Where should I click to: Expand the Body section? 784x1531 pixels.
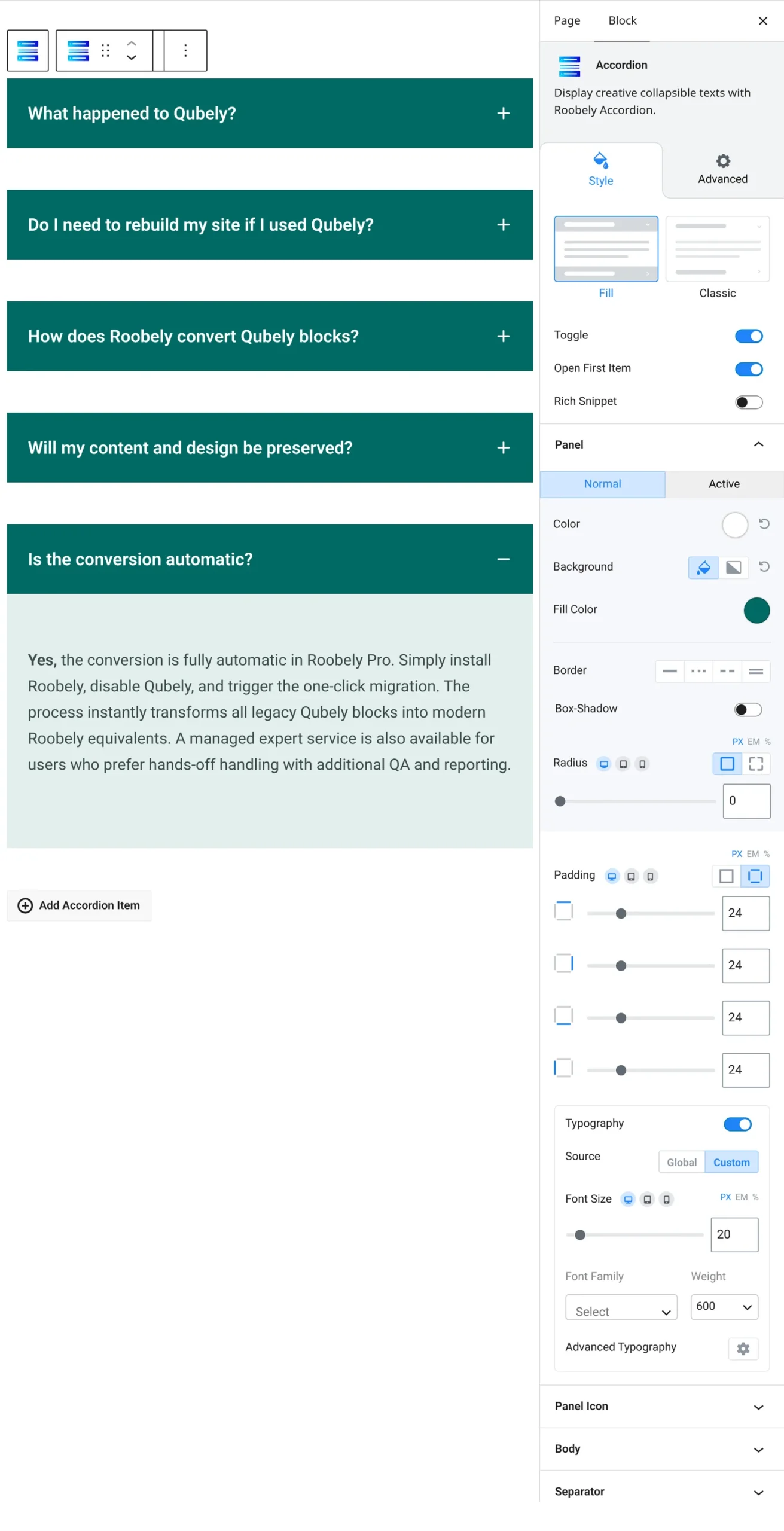(x=662, y=1448)
